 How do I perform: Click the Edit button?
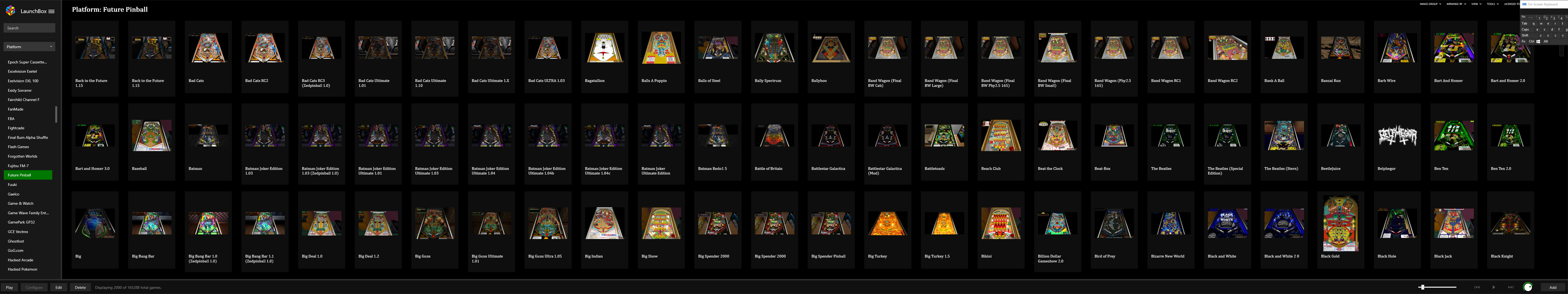pyautogui.click(x=59, y=287)
